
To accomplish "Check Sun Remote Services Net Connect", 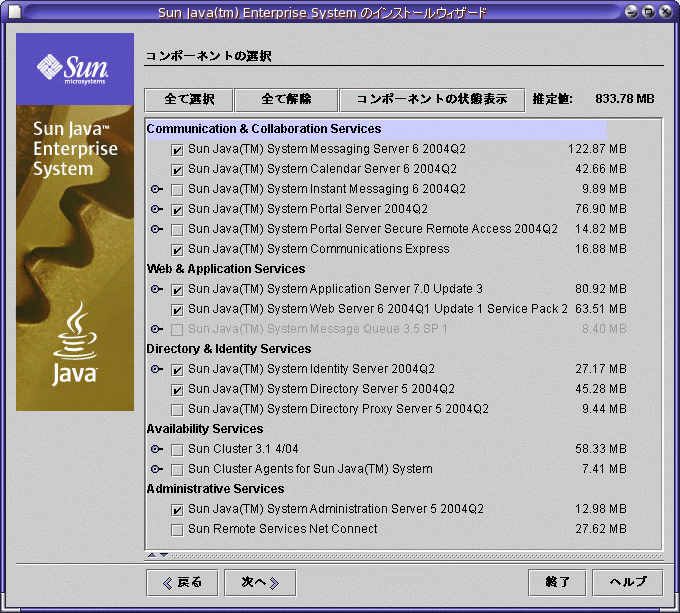I will 177,530.
